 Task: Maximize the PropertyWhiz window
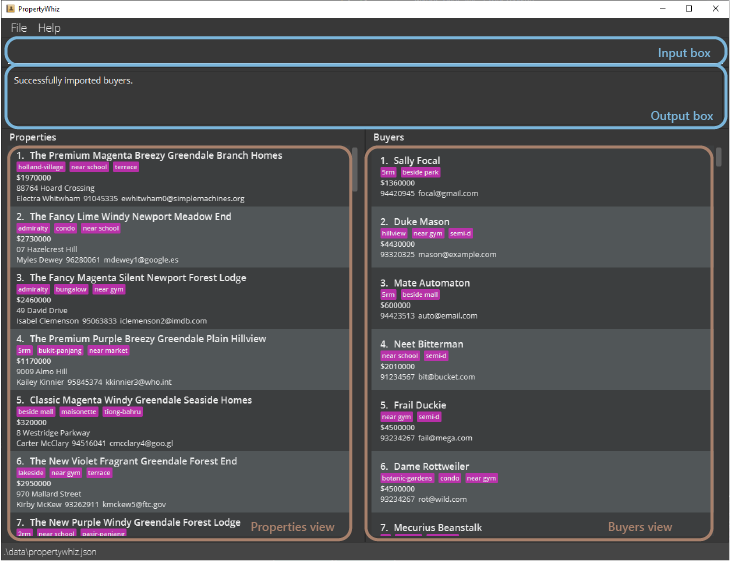click(689, 8)
